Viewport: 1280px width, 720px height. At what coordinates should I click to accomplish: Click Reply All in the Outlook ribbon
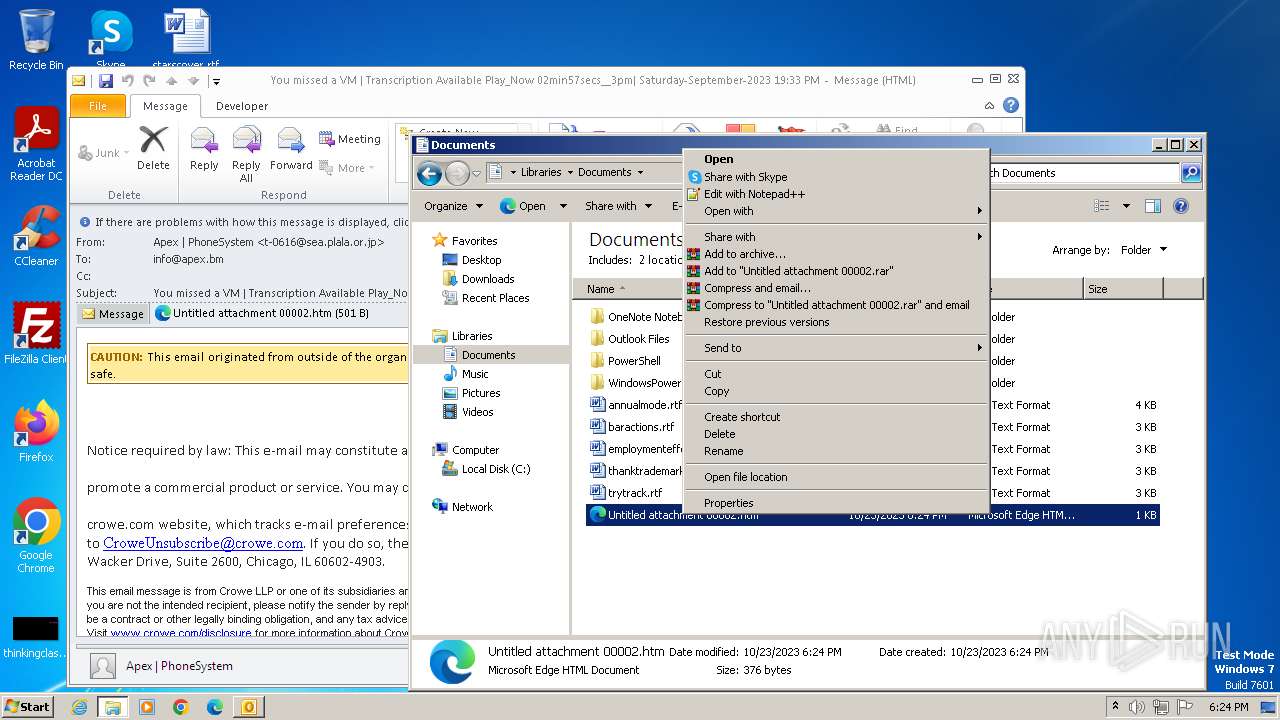pos(246,153)
